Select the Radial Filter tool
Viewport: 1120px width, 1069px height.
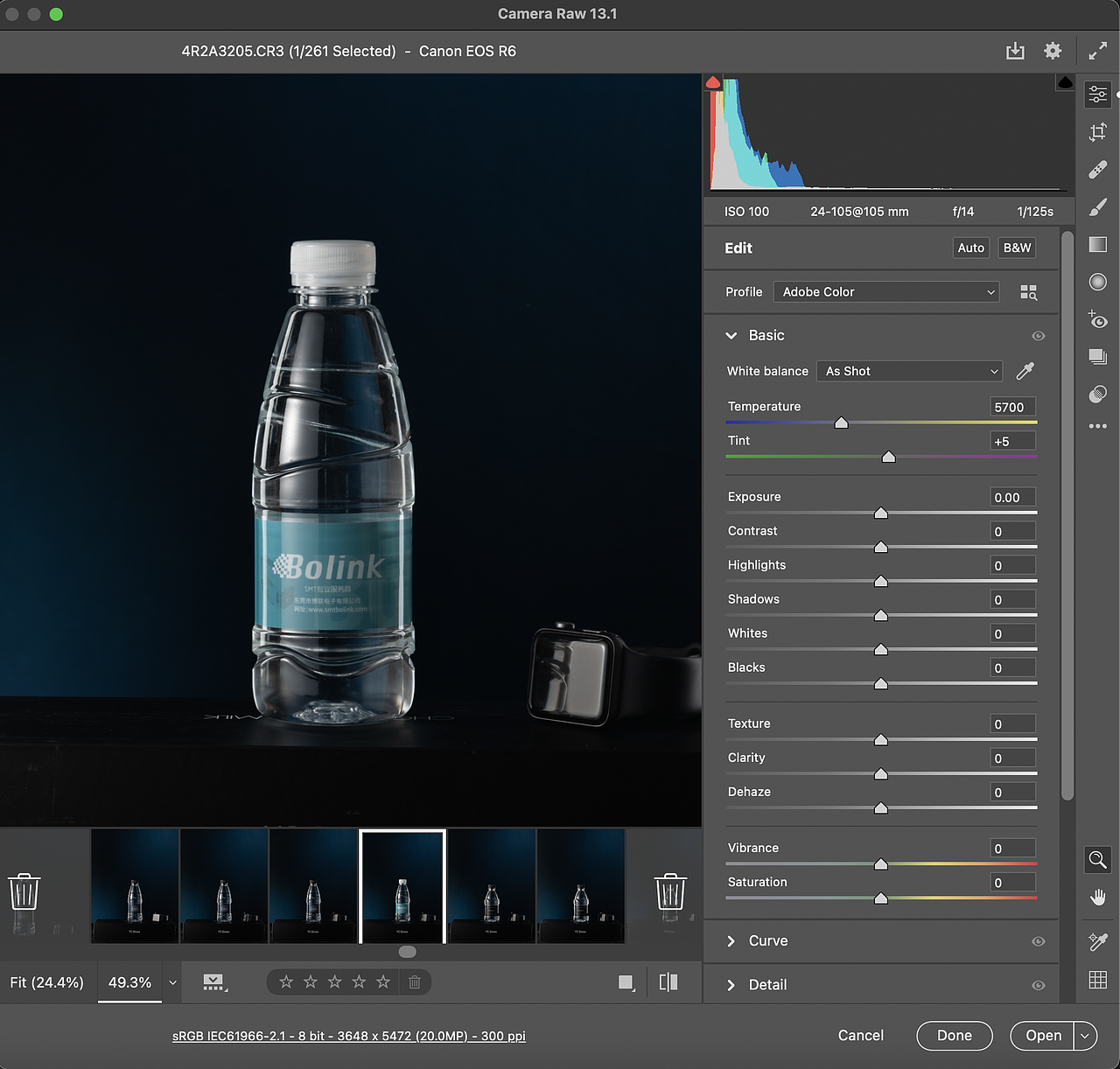pos(1098,282)
